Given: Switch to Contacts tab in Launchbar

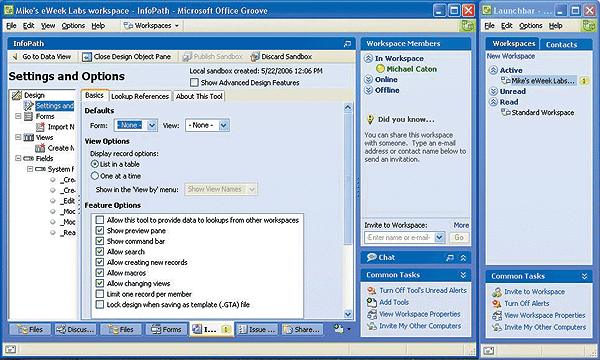Looking at the screenshot, I should pyautogui.click(x=561, y=44).
